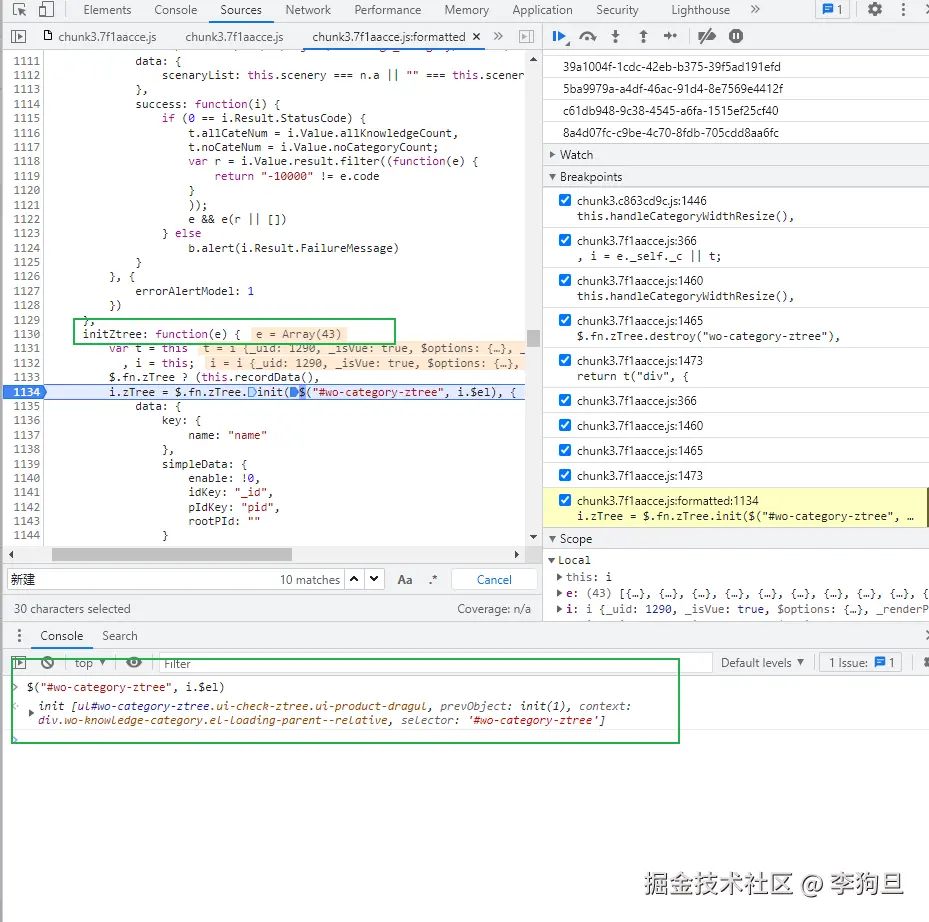Uncheck breakpoint 1460 with handleCategoryWidthResize code

[x=565, y=280]
